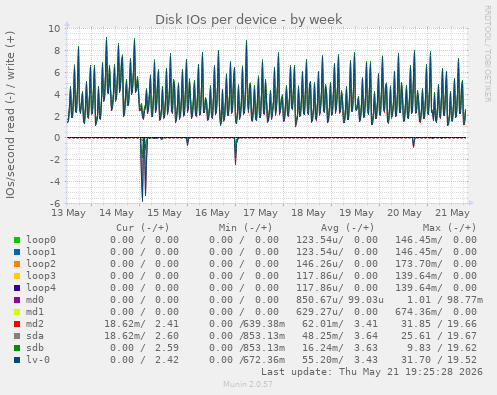Click the graph title 'Disk IOs per device - by week'
Viewport: 497px width, 395px height.
249,20
